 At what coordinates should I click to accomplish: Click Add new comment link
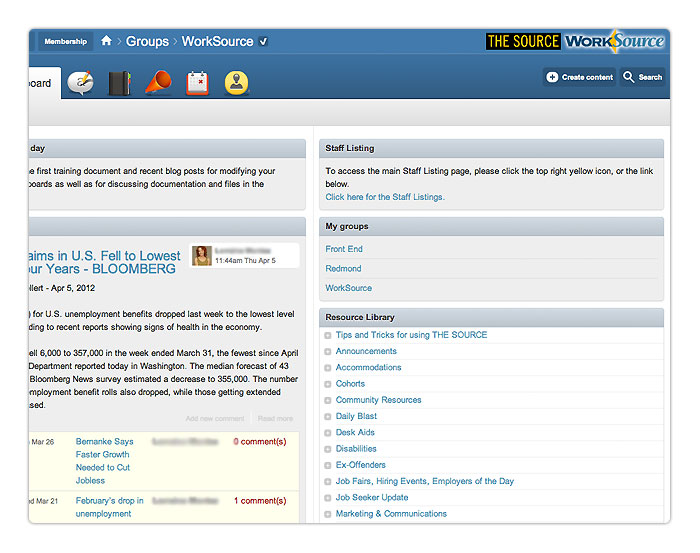coord(215,419)
